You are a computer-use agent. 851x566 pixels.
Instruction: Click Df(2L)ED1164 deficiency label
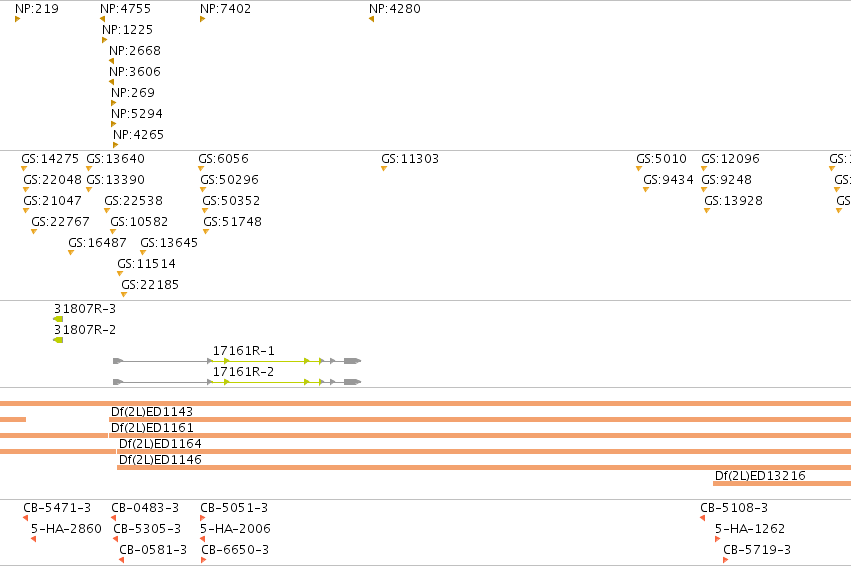coord(160,444)
